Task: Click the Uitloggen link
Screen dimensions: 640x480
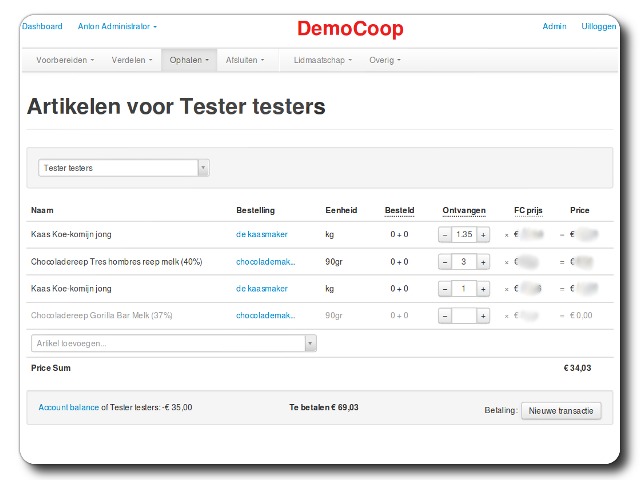Action: click(598, 26)
